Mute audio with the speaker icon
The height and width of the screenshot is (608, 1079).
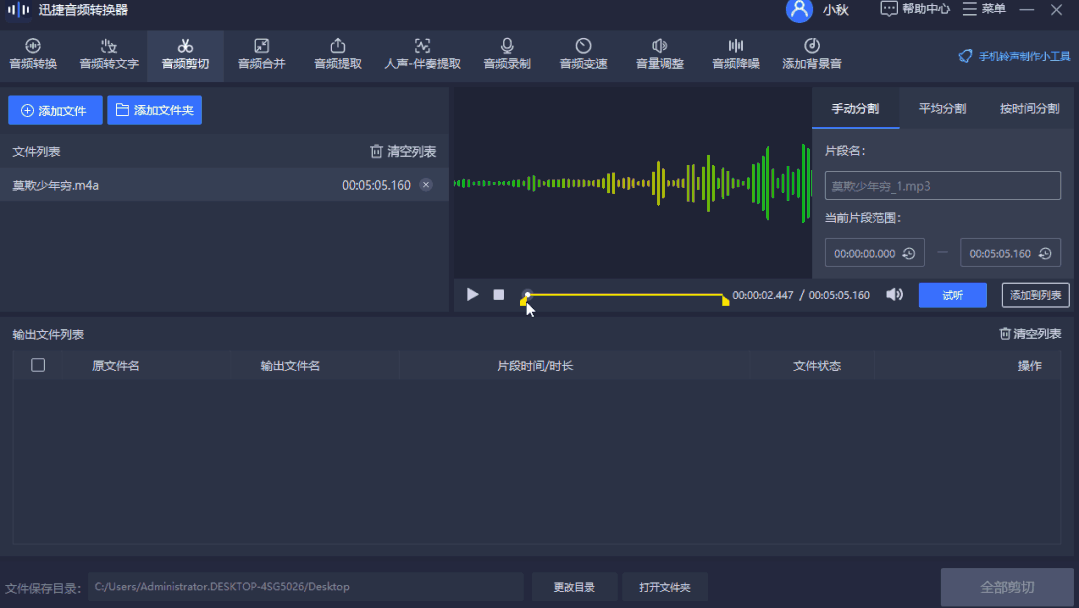point(893,295)
